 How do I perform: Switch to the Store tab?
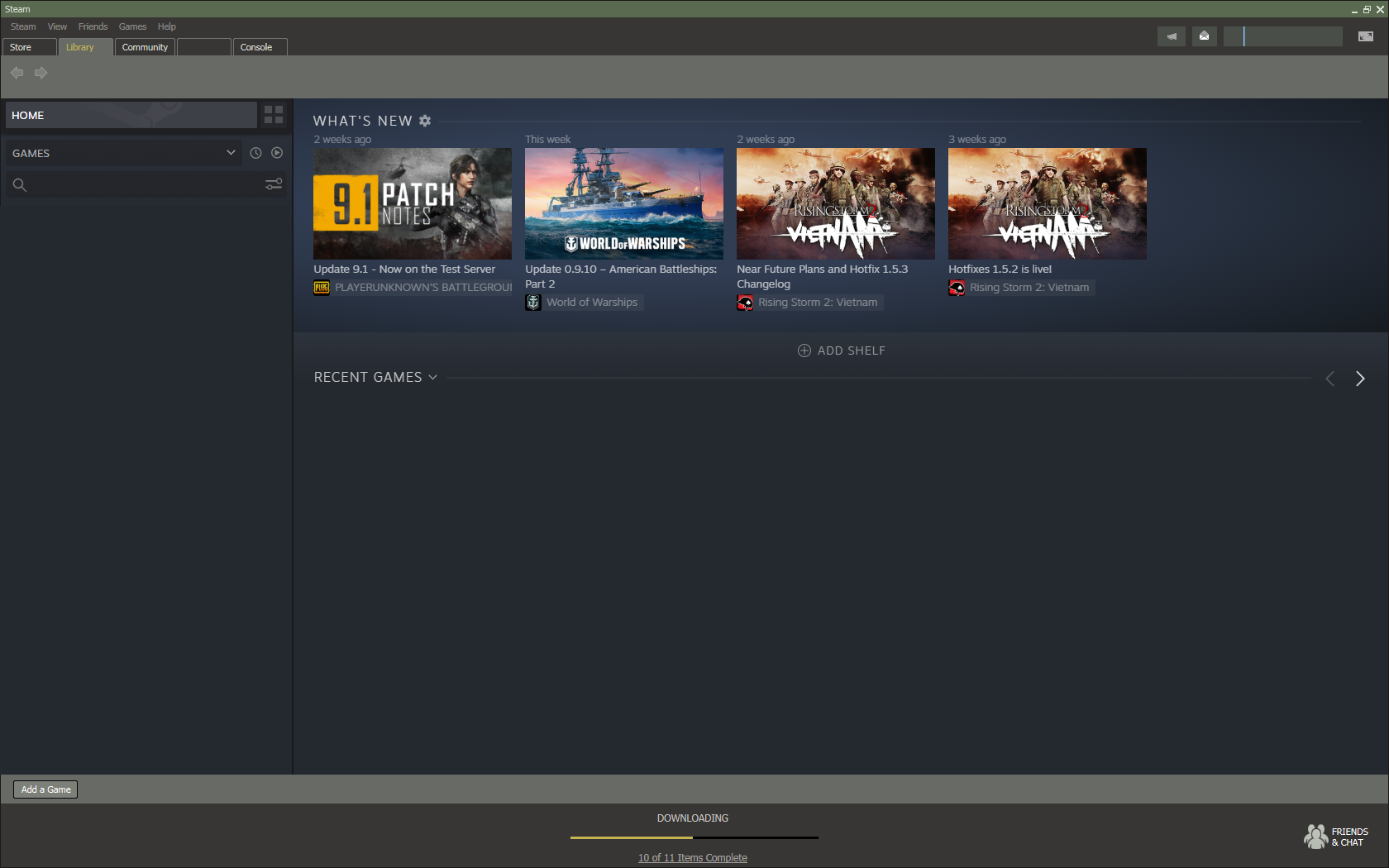point(30,47)
